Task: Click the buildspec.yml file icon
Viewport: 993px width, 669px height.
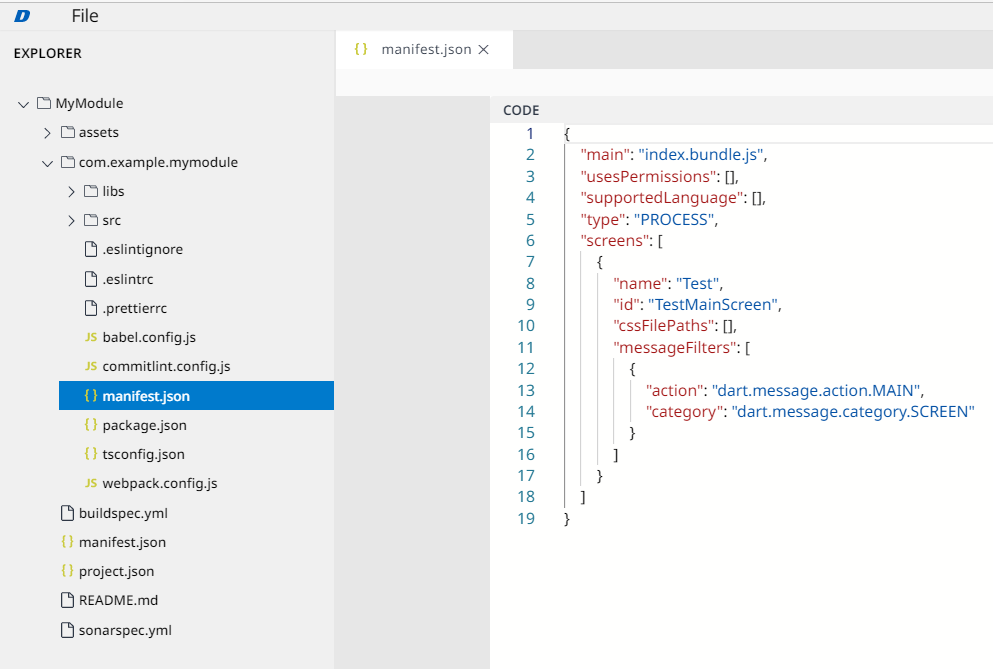Action: coord(67,513)
